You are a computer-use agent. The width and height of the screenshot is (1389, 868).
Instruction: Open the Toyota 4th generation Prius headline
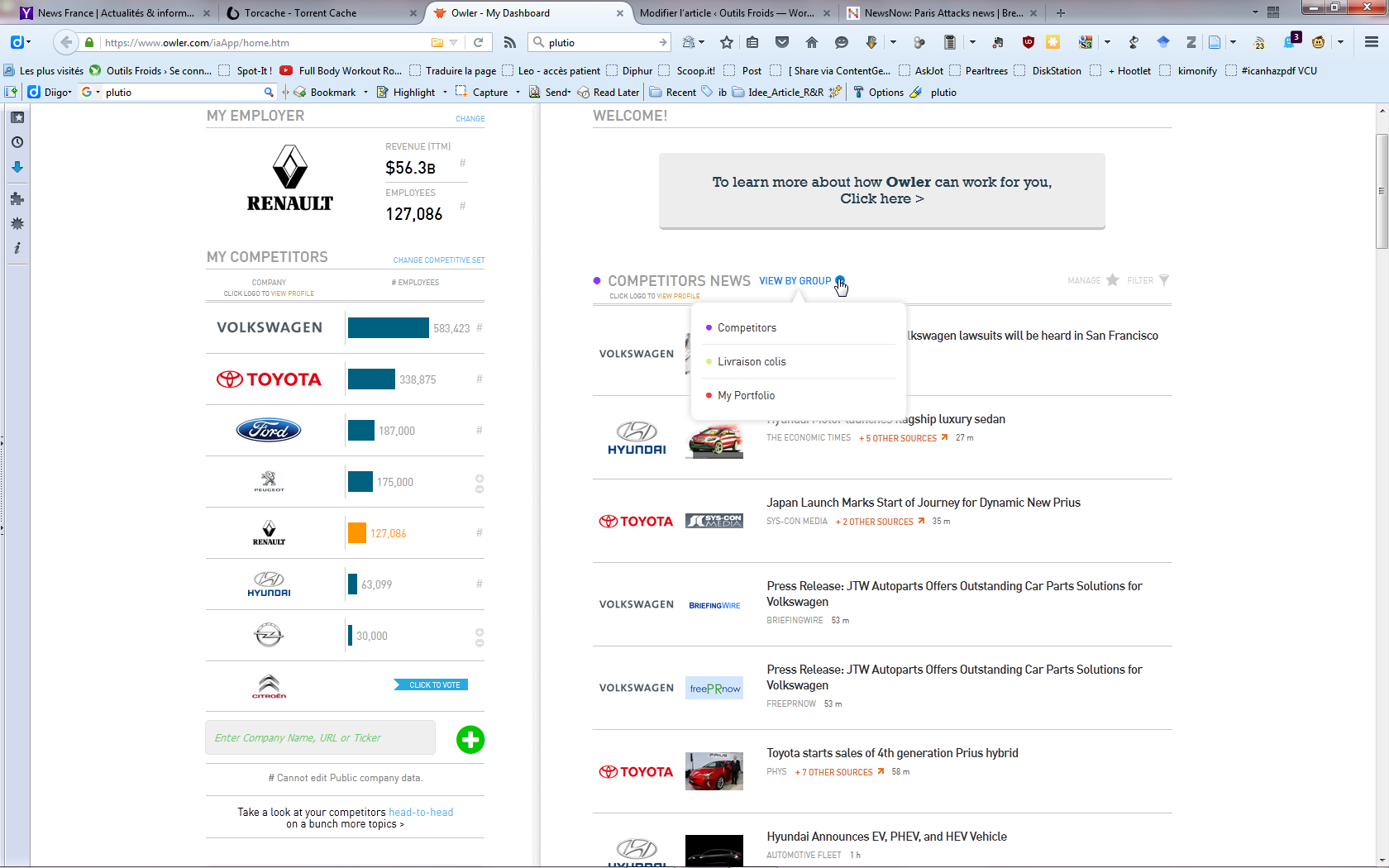[x=892, y=753]
